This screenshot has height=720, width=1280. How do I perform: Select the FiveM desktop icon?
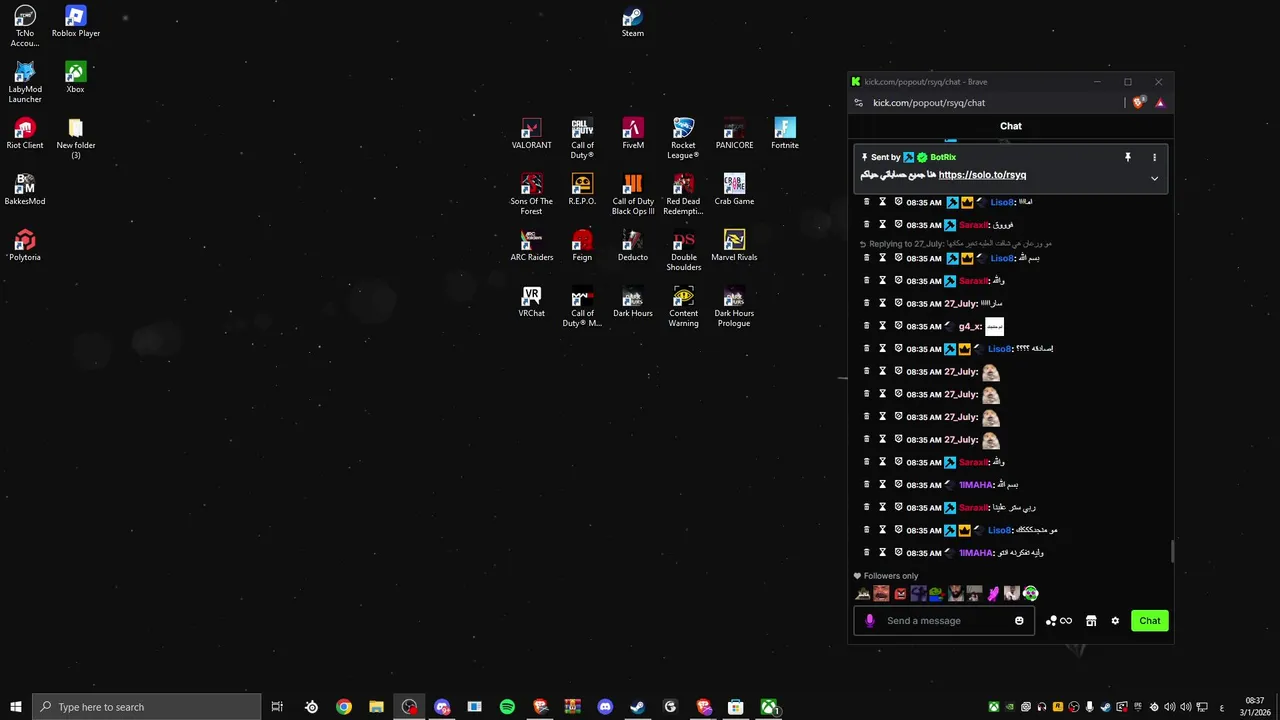click(633, 134)
